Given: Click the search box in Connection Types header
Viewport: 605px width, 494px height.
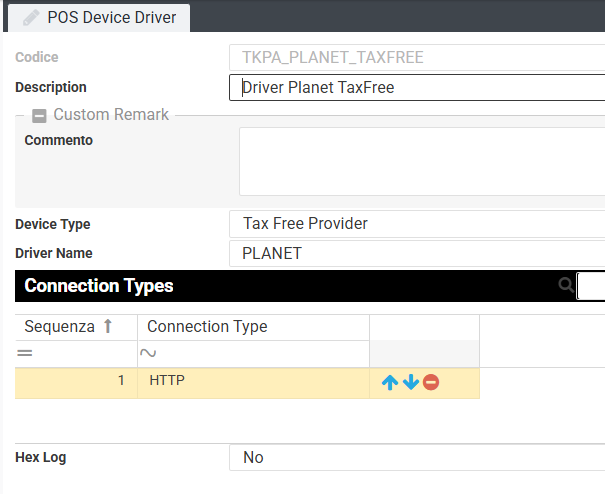Looking at the screenshot, I should pos(592,286).
